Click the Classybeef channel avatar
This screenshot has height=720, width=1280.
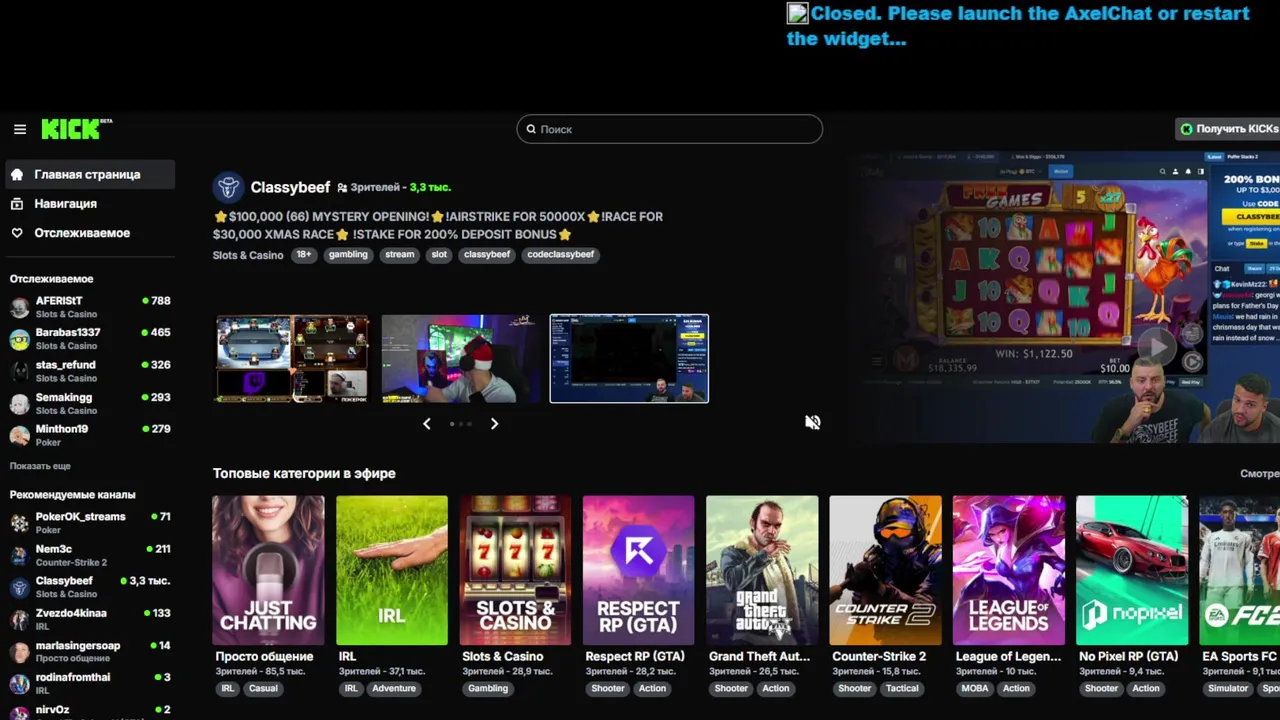[228, 187]
